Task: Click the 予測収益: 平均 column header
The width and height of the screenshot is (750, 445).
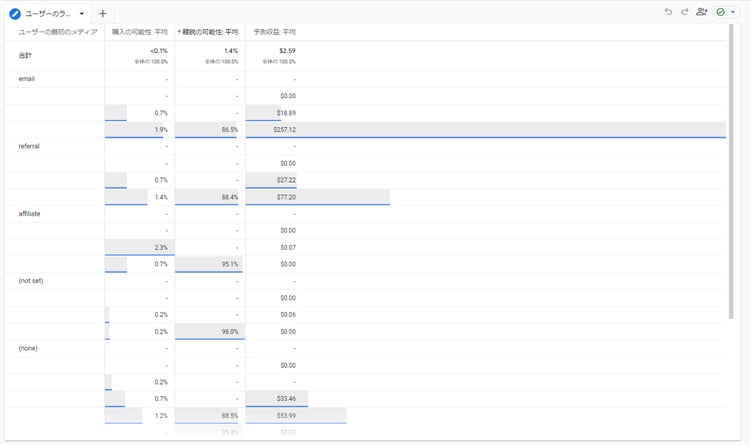Action: (274, 33)
